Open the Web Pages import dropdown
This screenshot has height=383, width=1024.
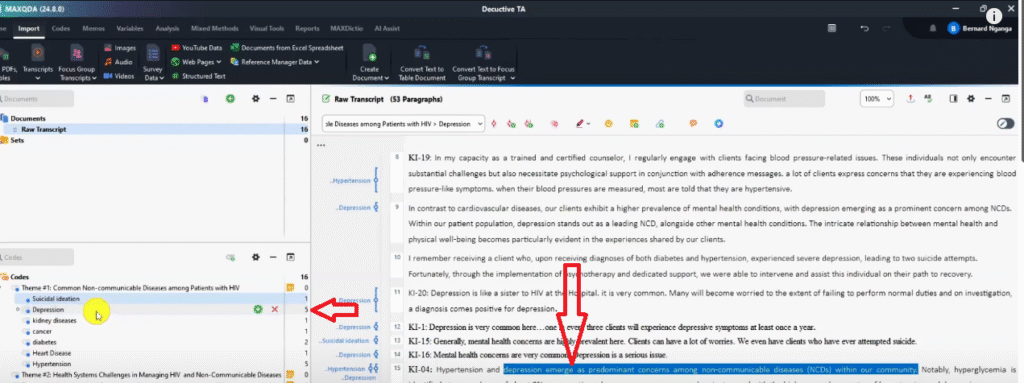pyautogui.click(x=197, y=62)
